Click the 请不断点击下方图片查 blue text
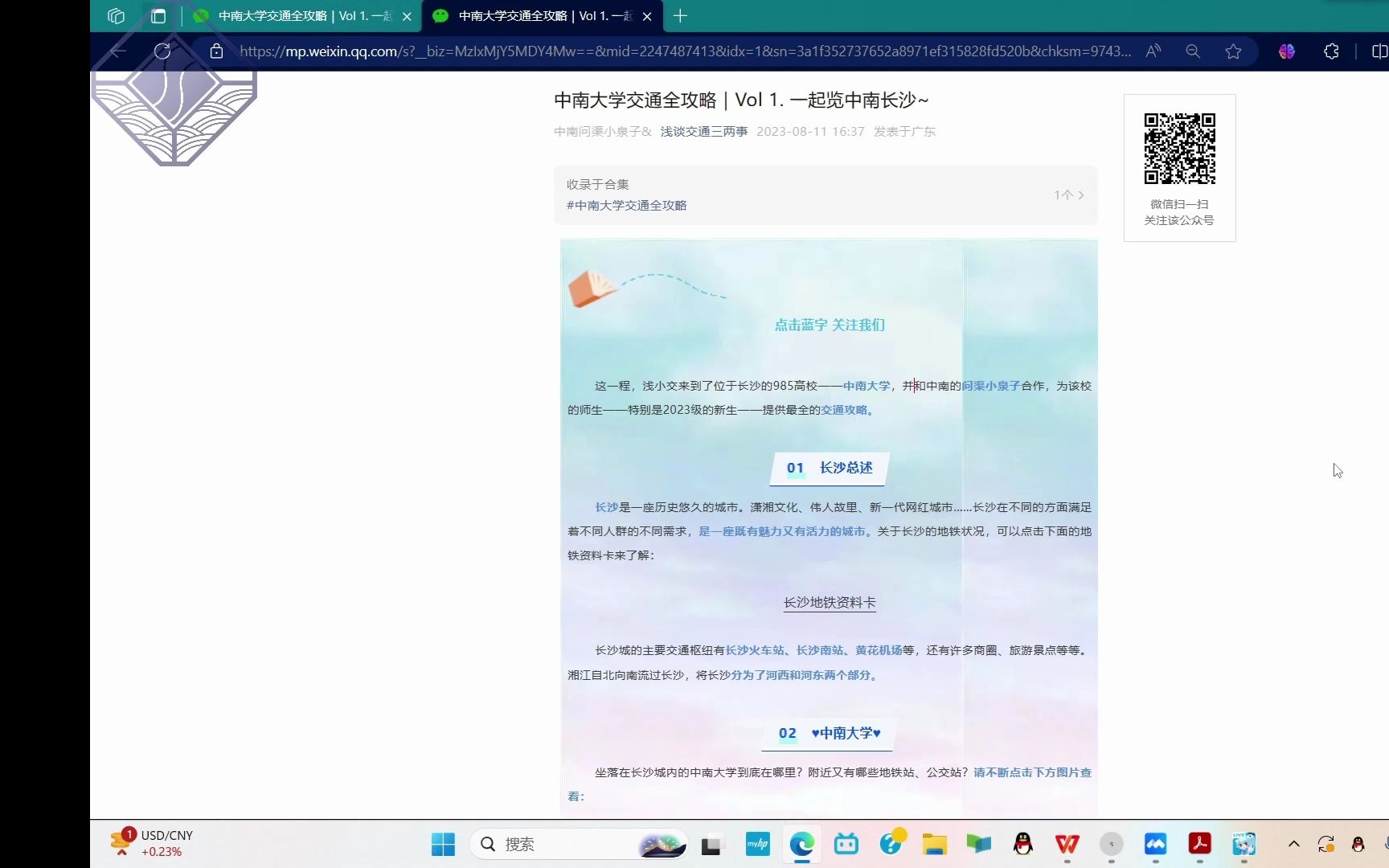1389x868 pixels. pos(1033,772)
